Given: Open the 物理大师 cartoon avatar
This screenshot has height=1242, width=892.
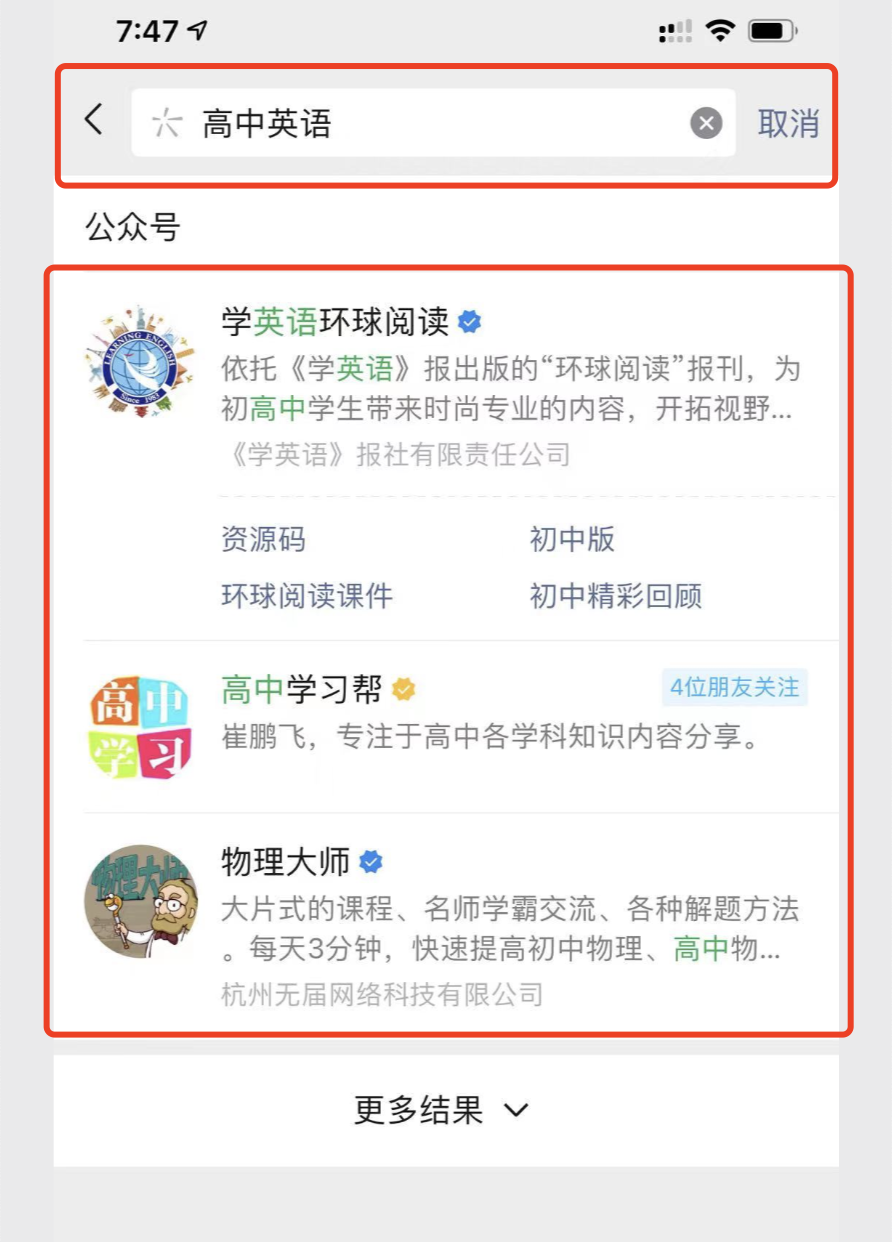Looking at the screenshot, I should coord(140,901).
